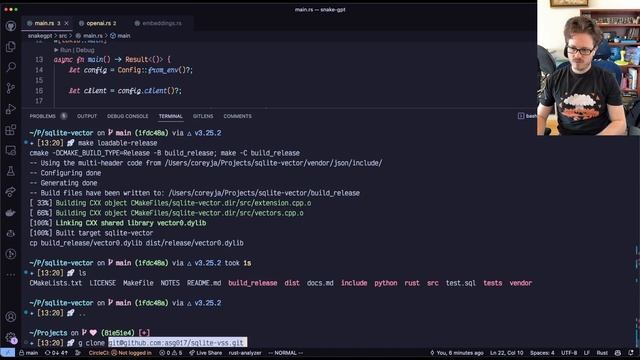Viewport: 640px width, 360px height.
Task: Click line number 14 in the gutter
Action: pyautogui.click(x=39, y=70)
